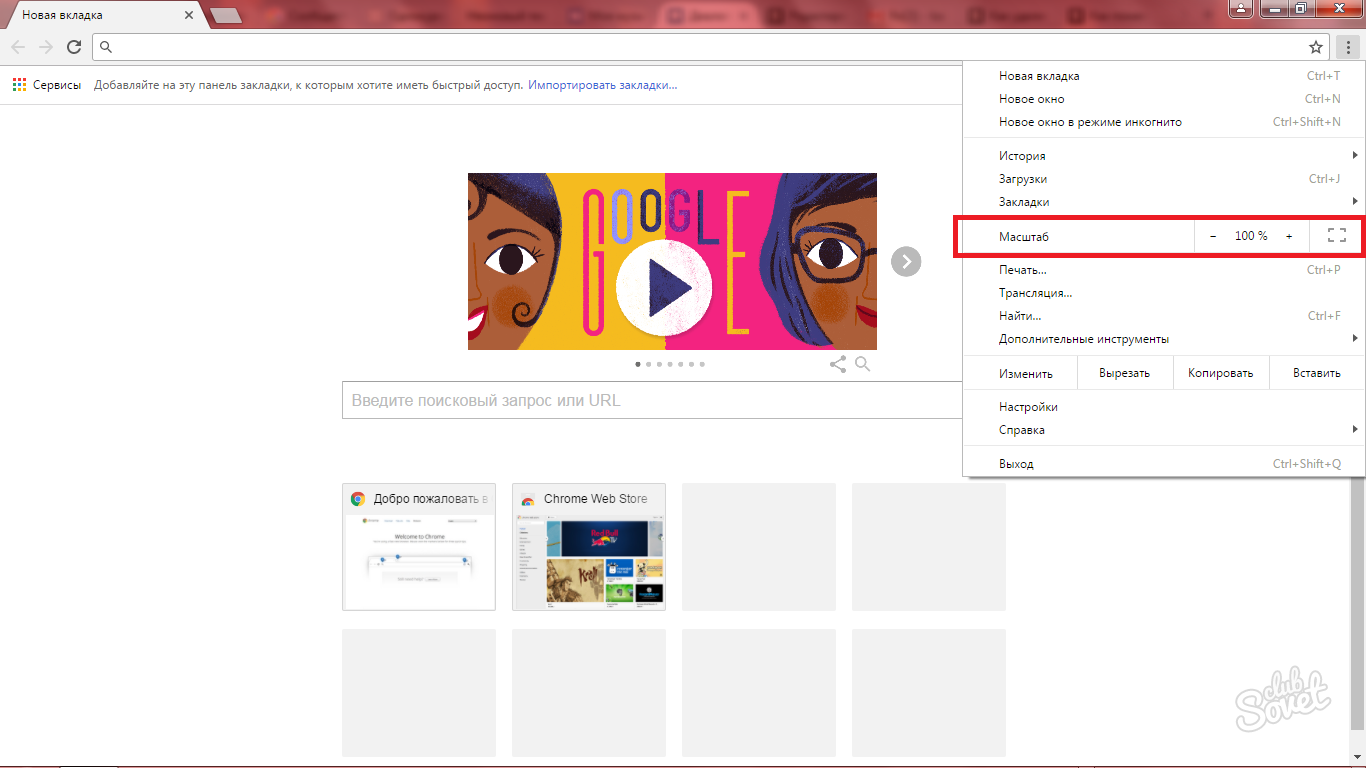Reload the page with the refresh icon
Viewport: 1366px width, 768px height.
tap(74, 47)
